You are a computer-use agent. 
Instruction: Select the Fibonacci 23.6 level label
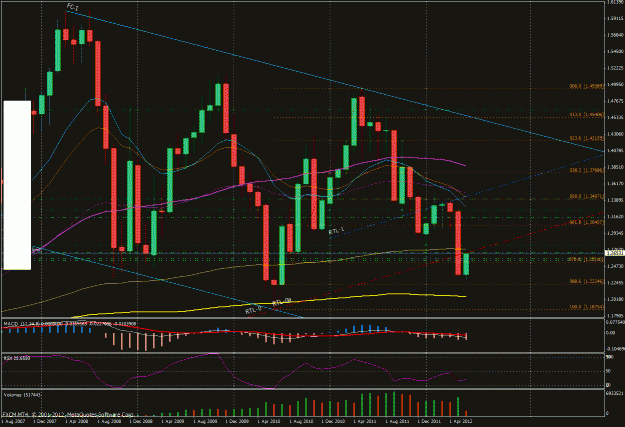pyautogui.click(x=587, y=138)
